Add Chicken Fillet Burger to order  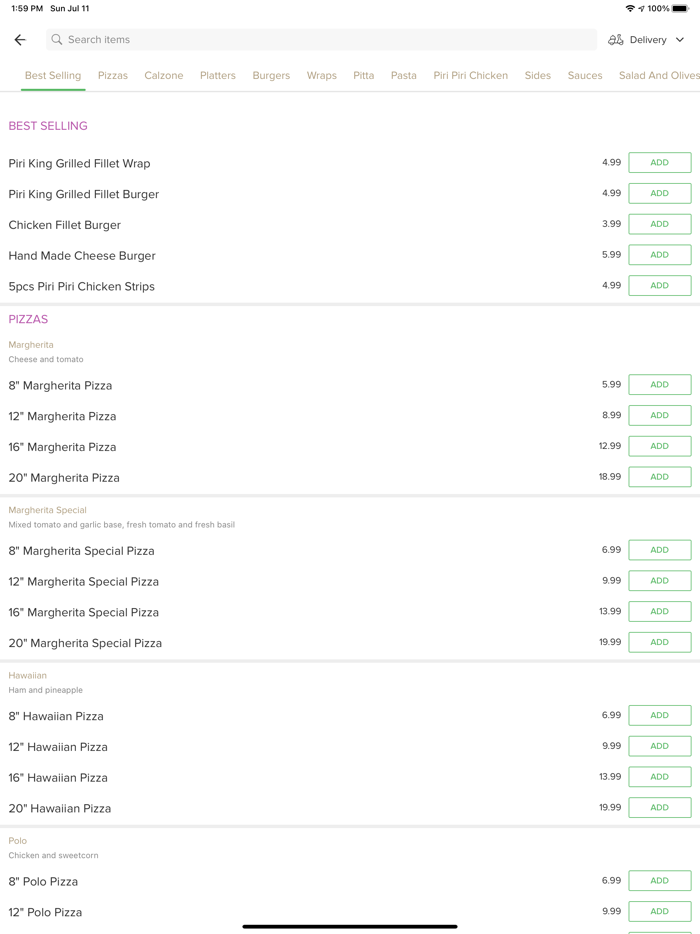659,224
